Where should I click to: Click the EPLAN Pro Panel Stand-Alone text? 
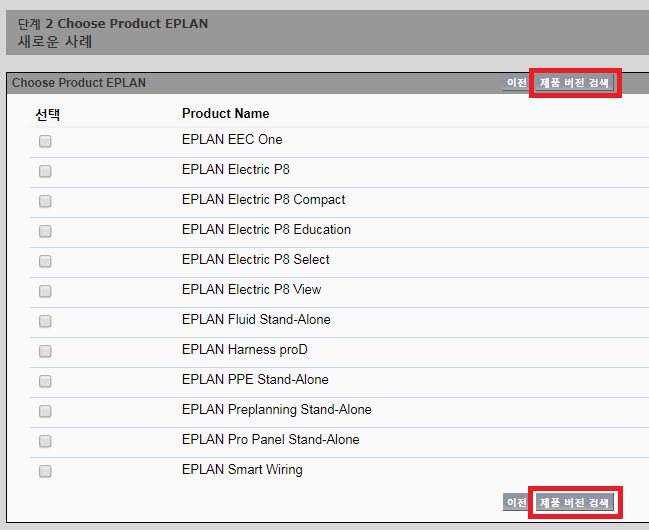pyautogui.click(x=271, y=439)
